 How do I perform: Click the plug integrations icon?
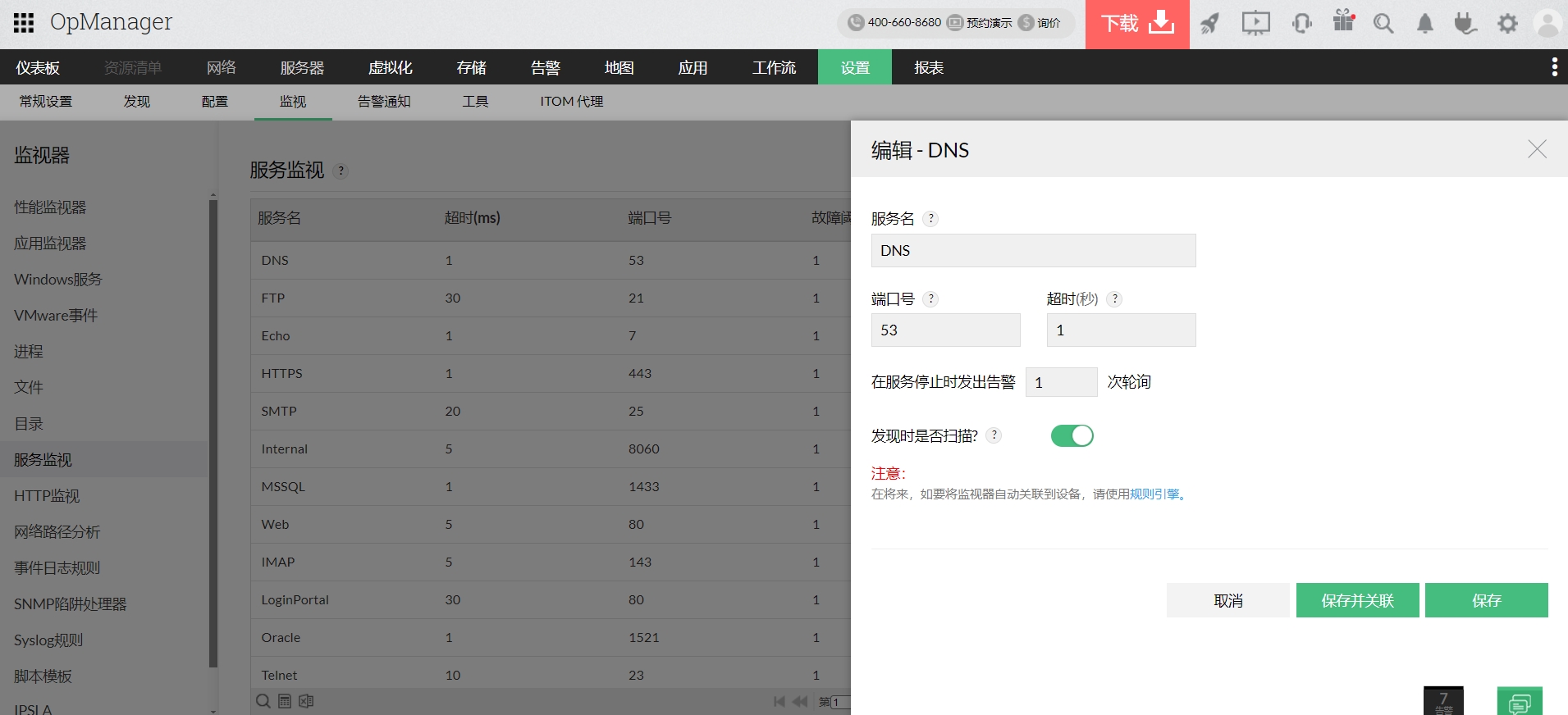tap(1465, 24)
